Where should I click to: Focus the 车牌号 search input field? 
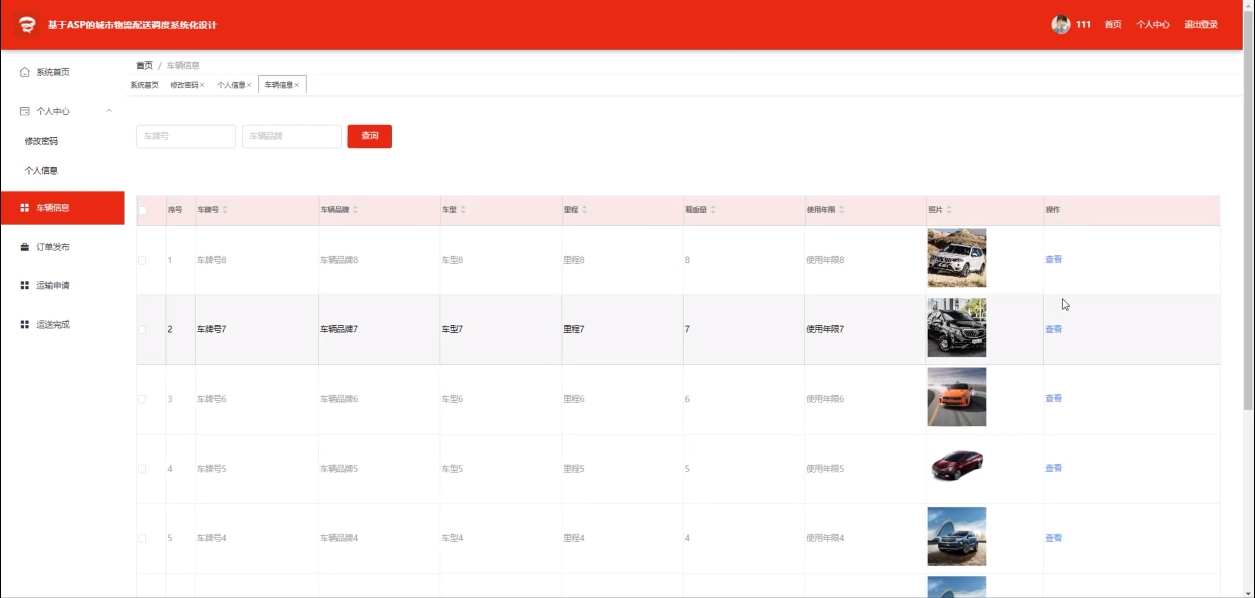point(185,136)
